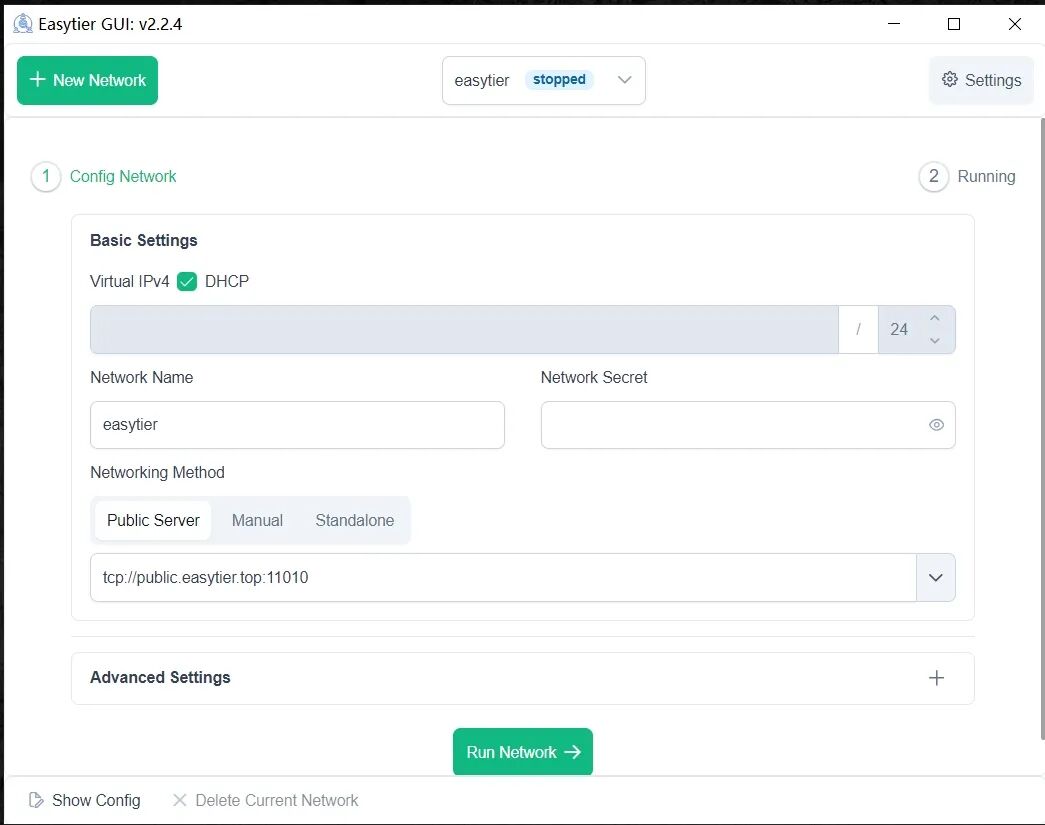Minimize the Easytier GUI window
The width and height of the screenshot is (1045, 825).
894,24
